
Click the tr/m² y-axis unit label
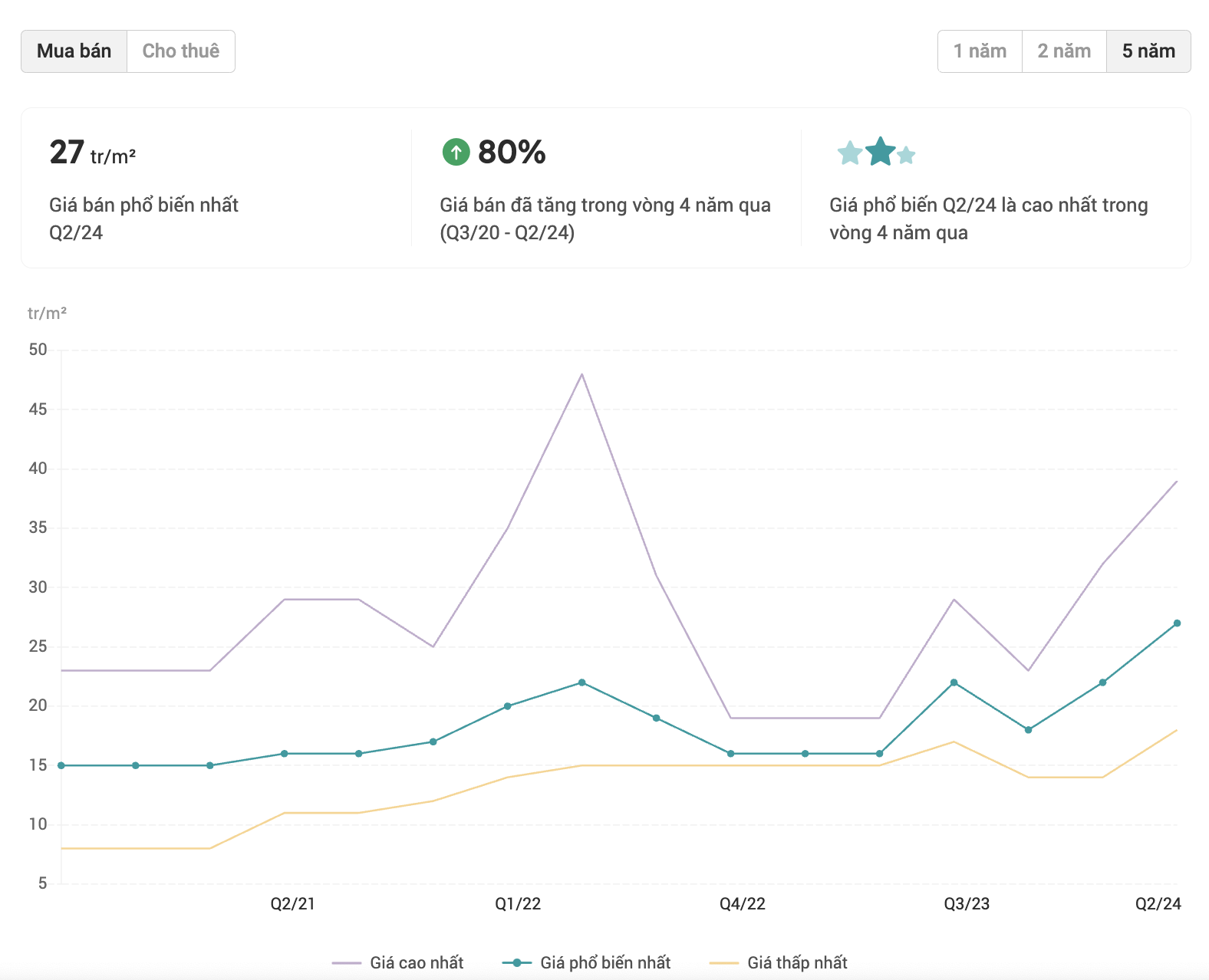tap(47, 313)
